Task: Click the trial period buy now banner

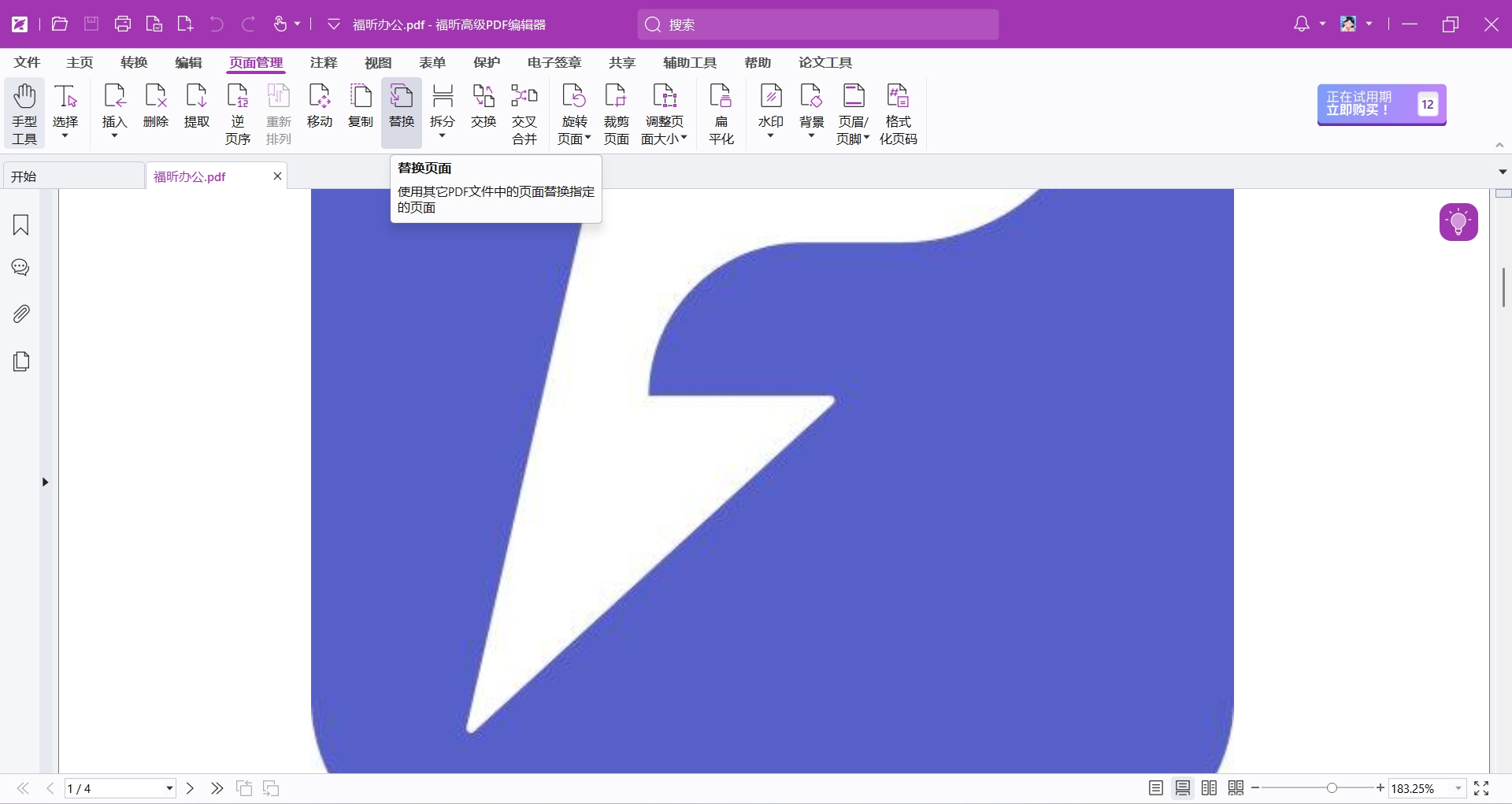Action: (1380, 104)
